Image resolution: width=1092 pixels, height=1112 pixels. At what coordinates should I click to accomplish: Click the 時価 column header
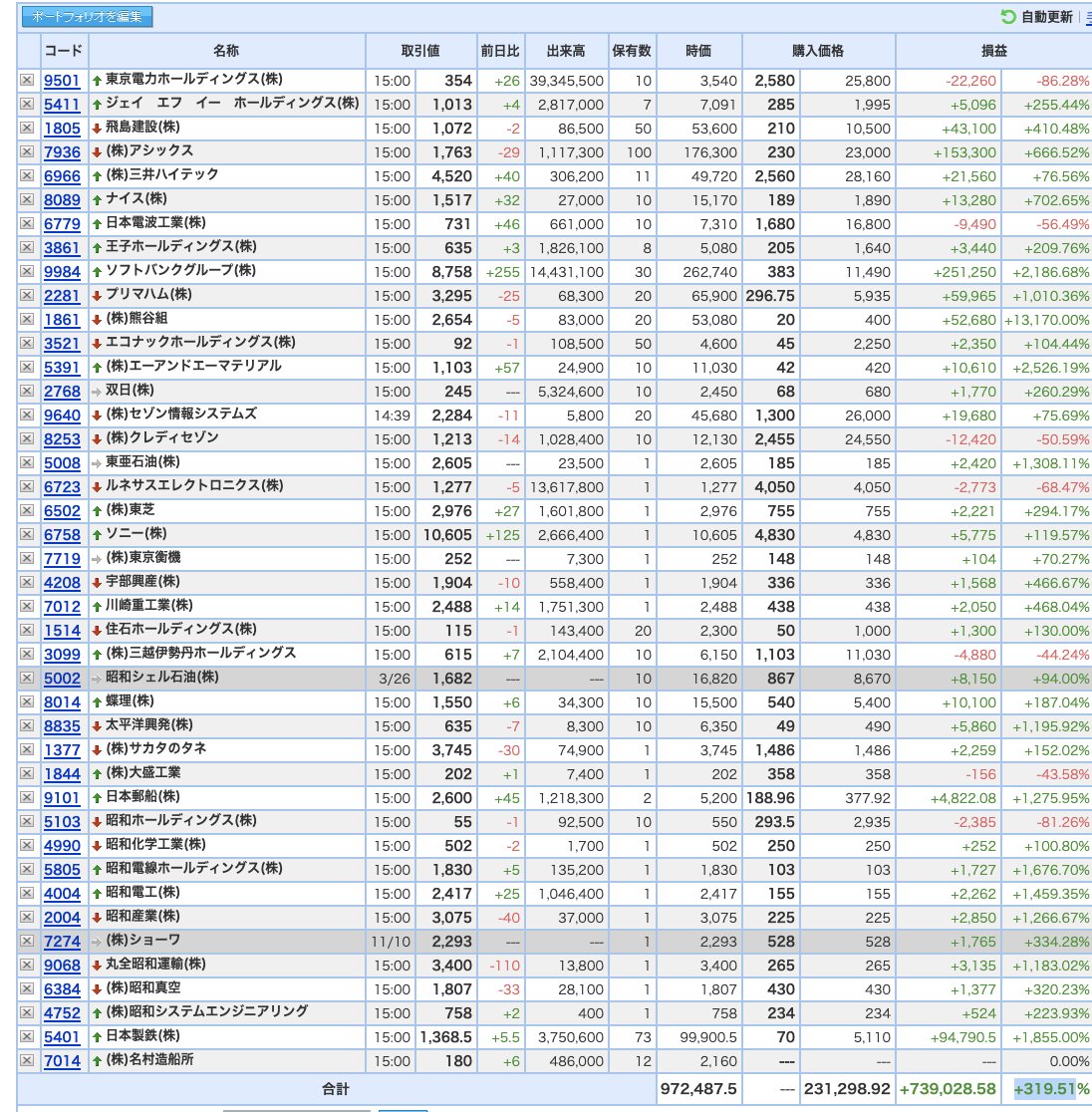click(698, 51)
